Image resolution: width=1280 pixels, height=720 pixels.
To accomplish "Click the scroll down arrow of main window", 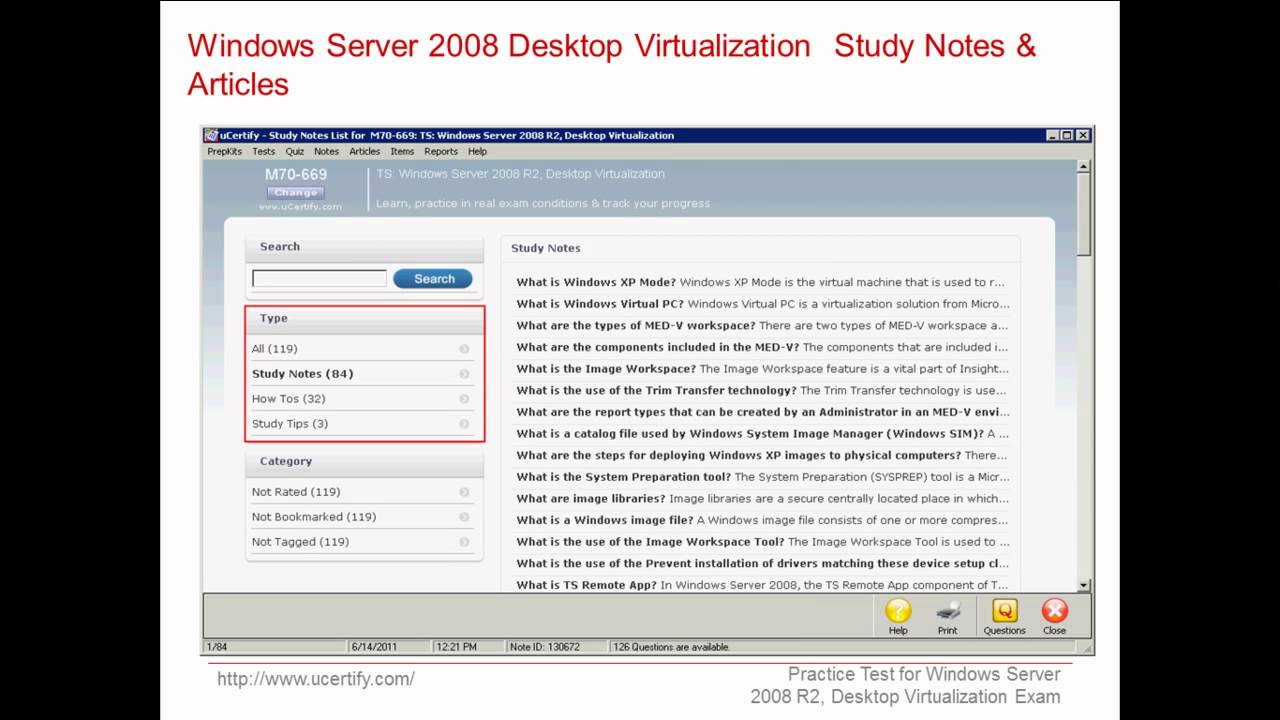I will [x=1084, y=585].
